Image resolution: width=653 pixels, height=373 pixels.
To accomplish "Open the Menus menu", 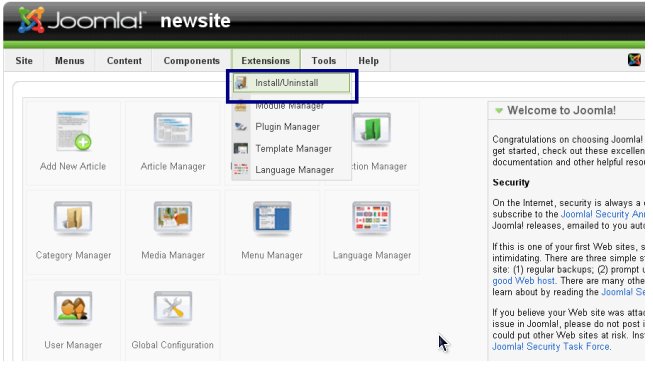I will pyautogui.click(x=70, y=61).
